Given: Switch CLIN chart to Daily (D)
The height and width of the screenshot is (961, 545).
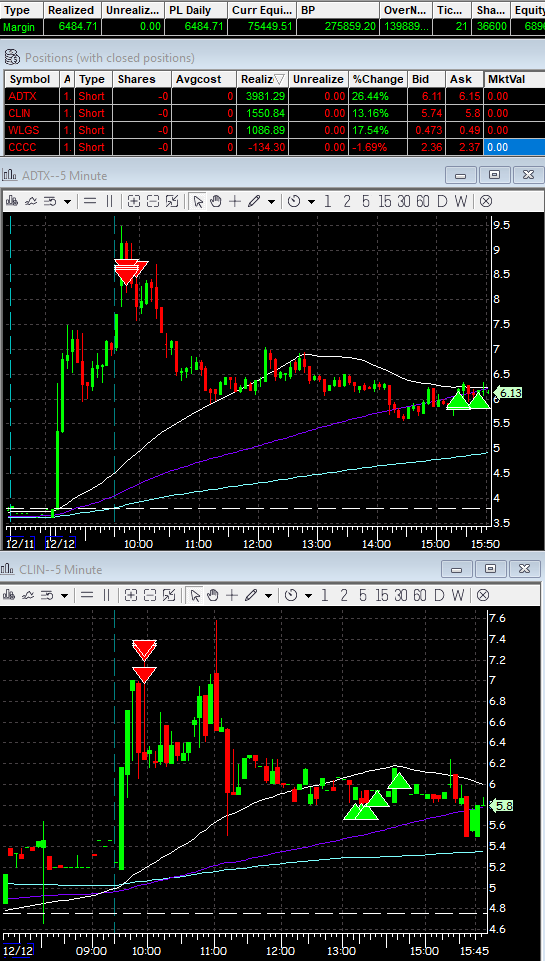Looking at the screenshot, I should click(x=439, y=594).
